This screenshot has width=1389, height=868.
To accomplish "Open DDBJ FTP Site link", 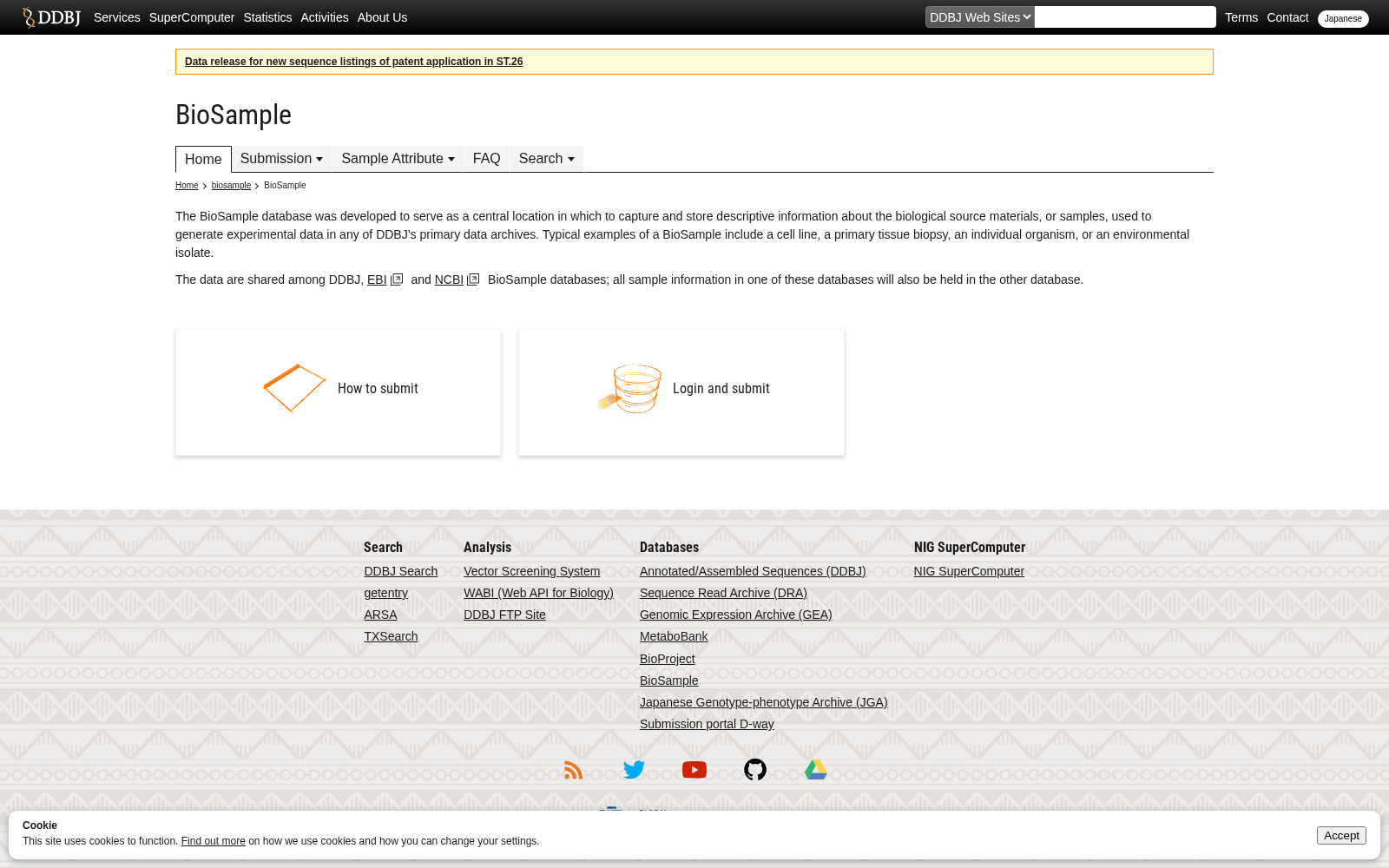I will (504, 615).
